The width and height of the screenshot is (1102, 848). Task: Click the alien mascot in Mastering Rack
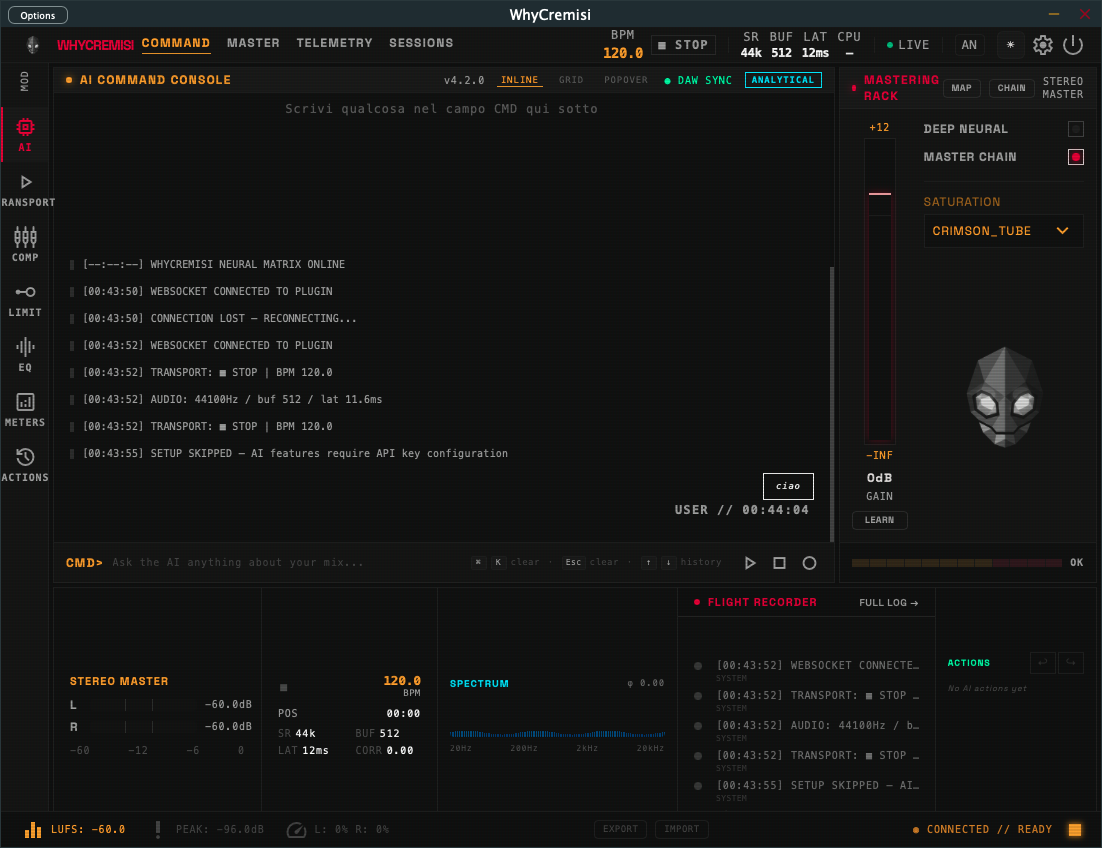pyautogui.click(x=1004, y=397)
